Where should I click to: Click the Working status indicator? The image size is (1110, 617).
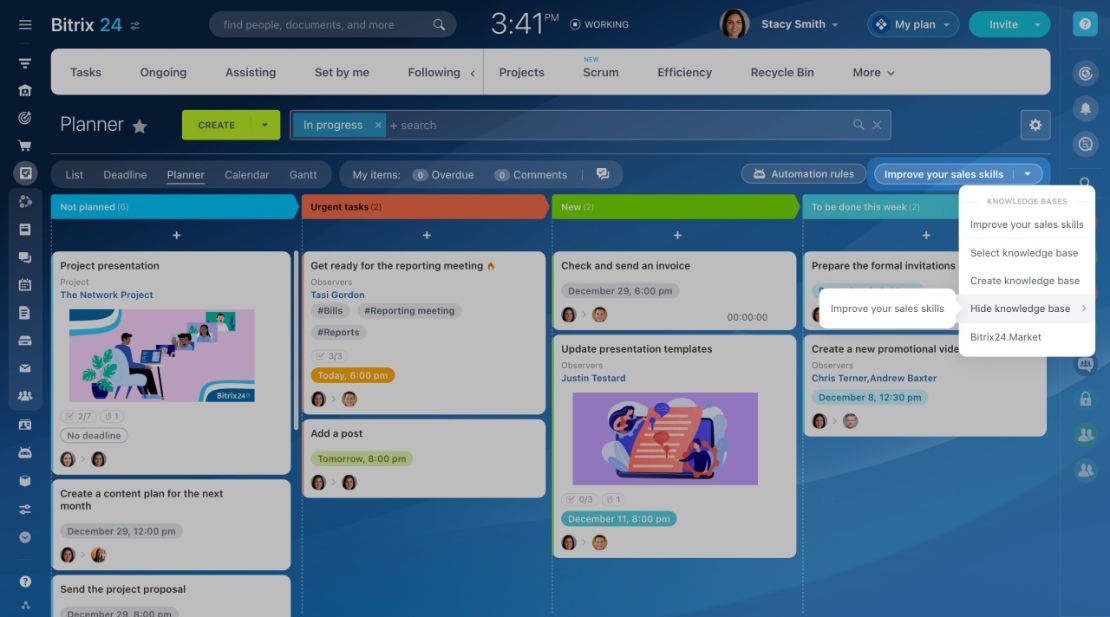pos(599,24)
